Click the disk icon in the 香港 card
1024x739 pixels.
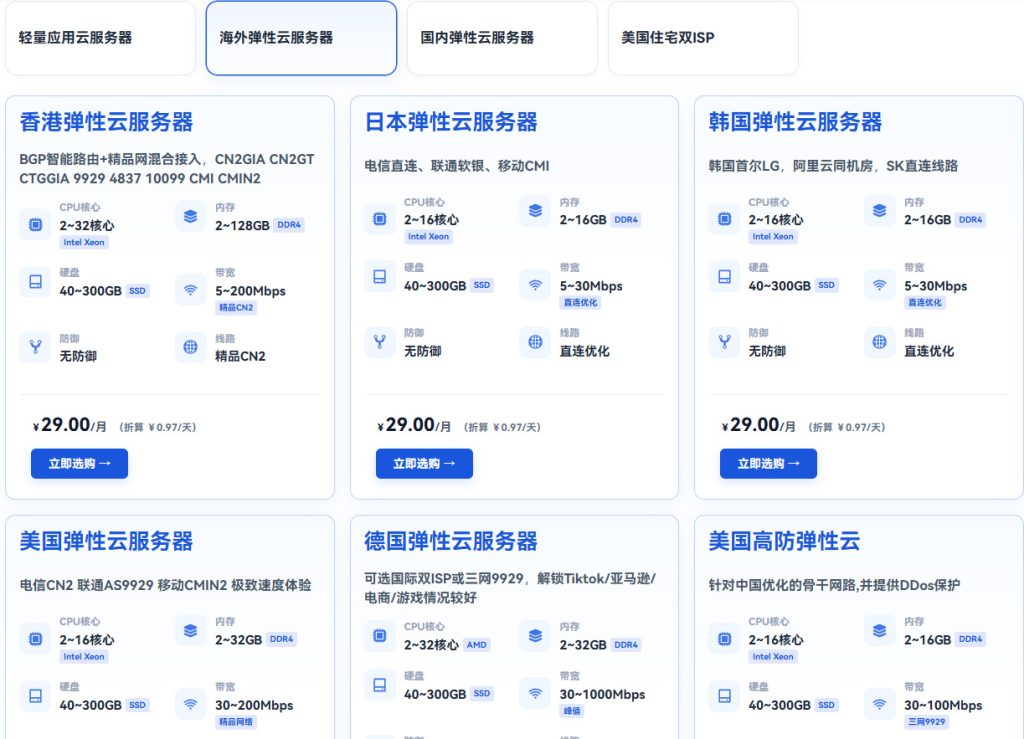tap(36, 281)
